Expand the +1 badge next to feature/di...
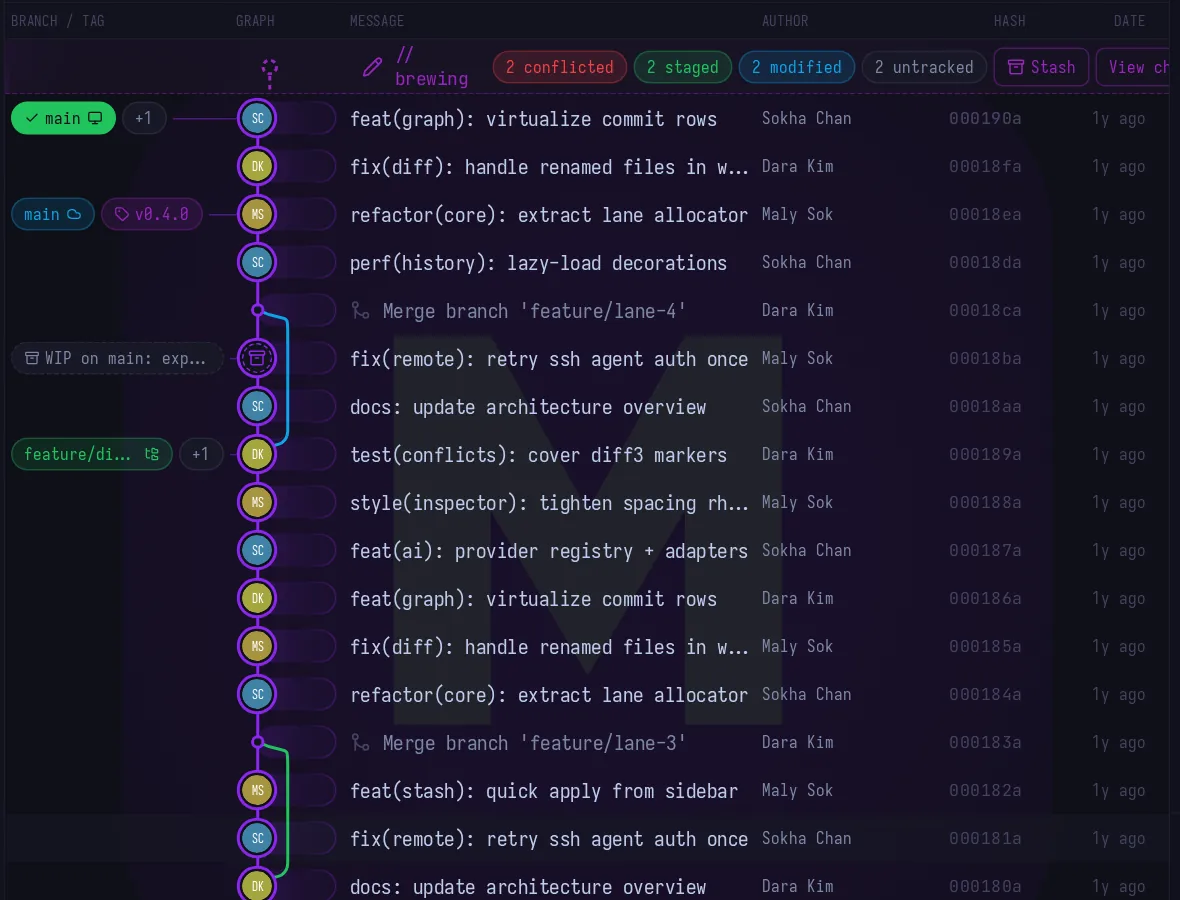 (200, 455)
